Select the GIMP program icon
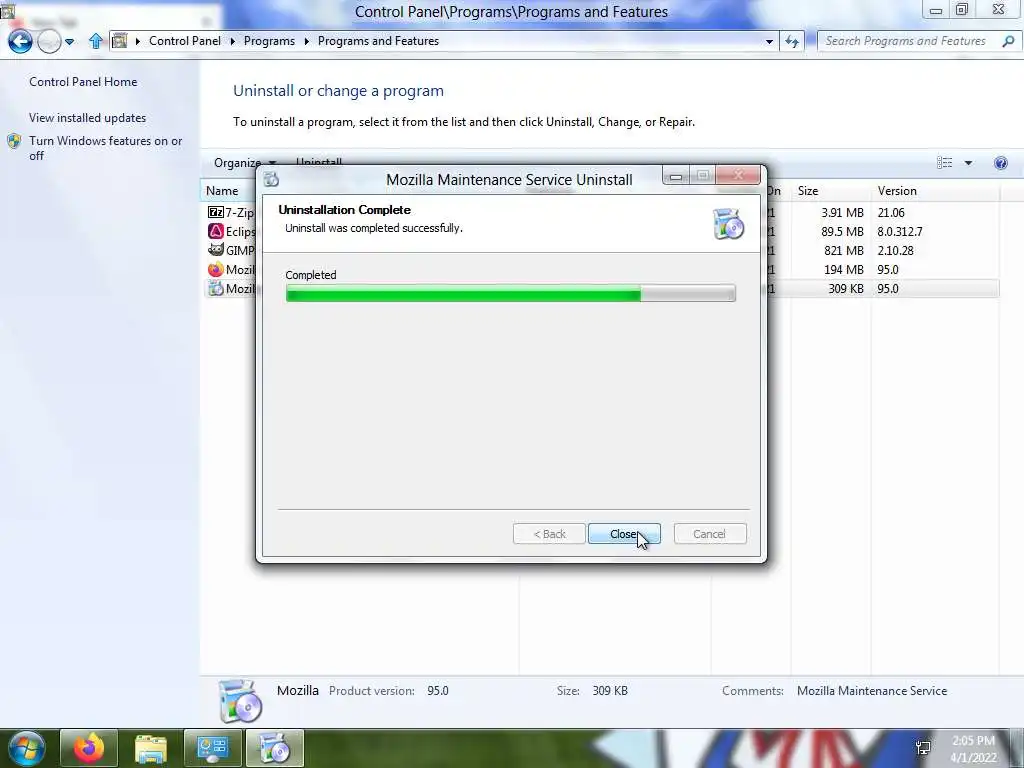This screenshot has height=768, width=1024. [x=216, y=250]
